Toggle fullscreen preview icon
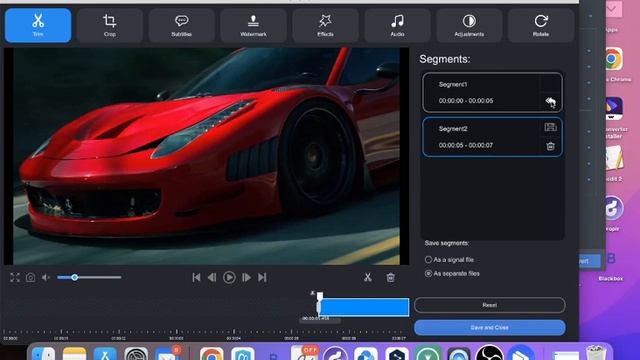 point(15,278)
